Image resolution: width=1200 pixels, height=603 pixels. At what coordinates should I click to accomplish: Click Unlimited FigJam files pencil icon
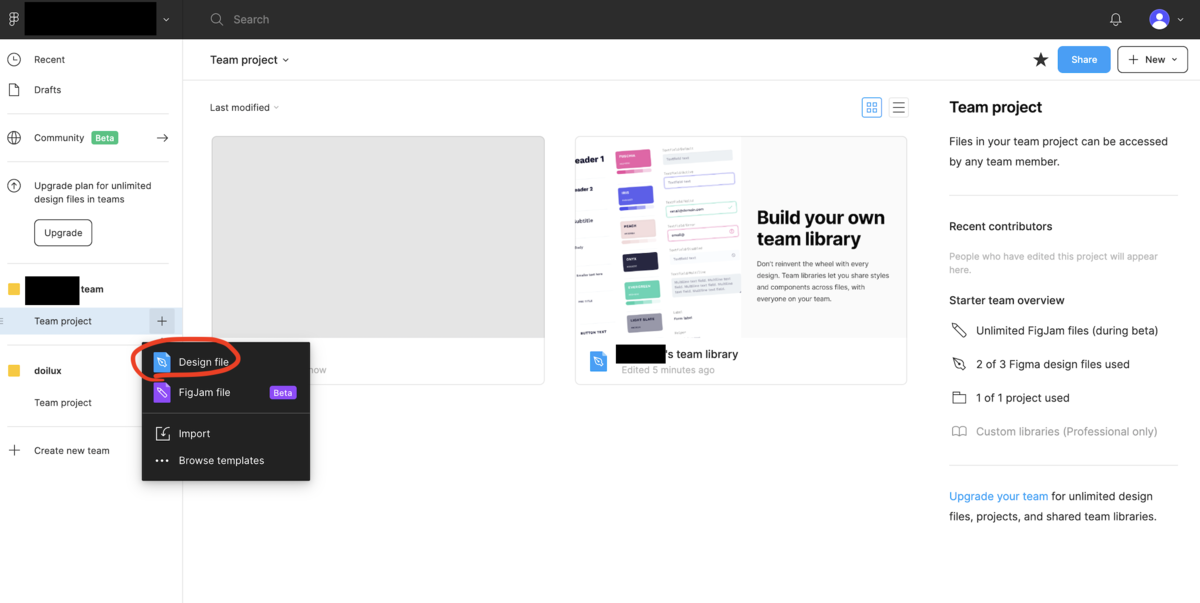point(959,331)
